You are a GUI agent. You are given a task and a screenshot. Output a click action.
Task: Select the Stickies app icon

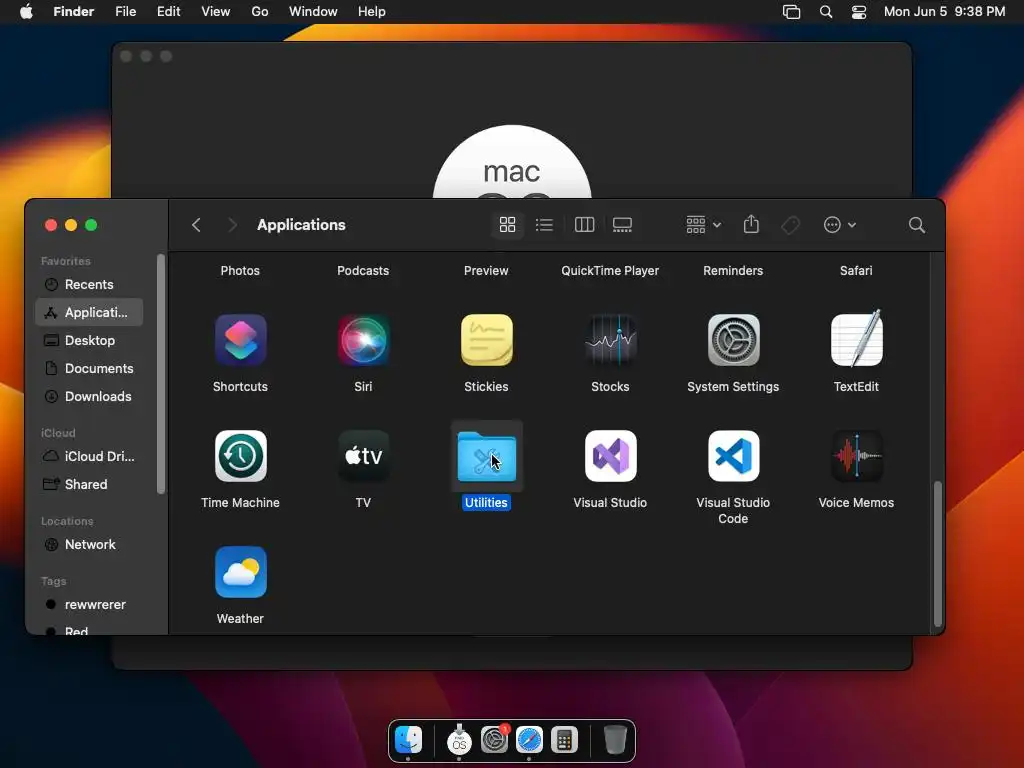[487, 340]
